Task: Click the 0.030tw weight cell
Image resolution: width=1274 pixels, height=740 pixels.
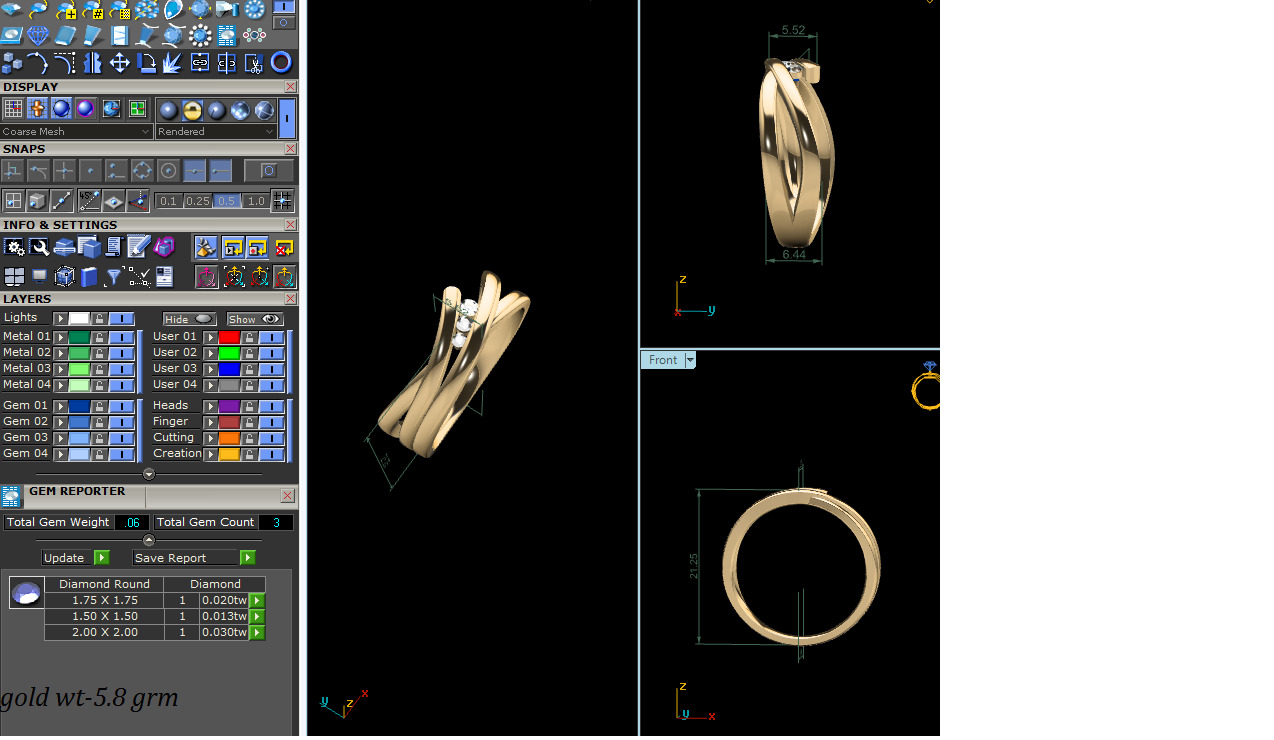Action: (224, 633)
